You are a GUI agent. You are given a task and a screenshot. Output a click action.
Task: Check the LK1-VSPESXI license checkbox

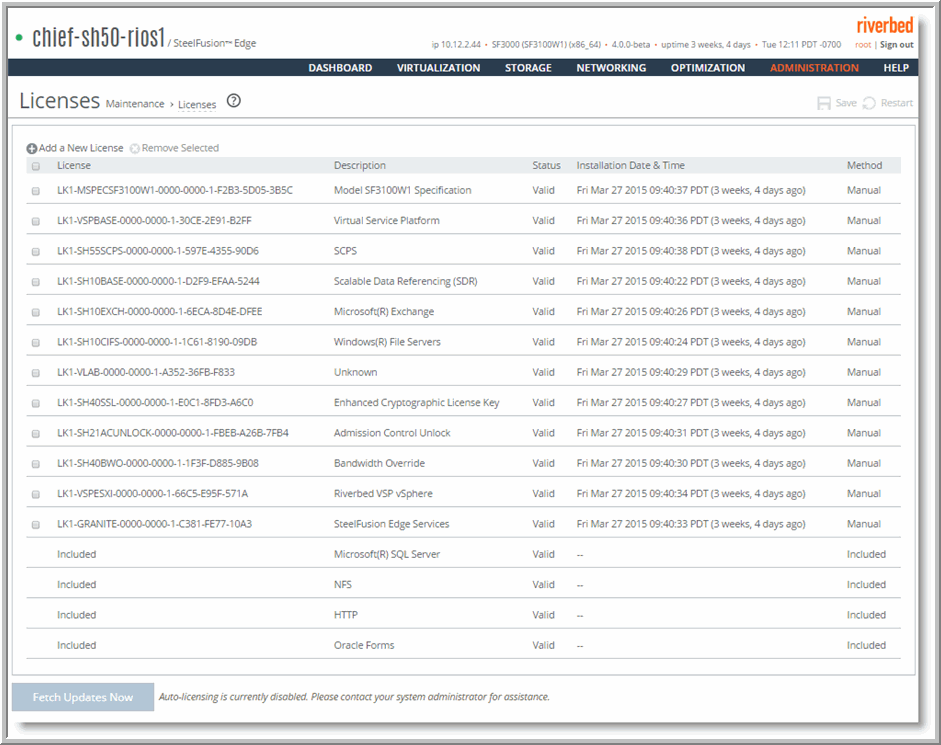tap(36, 494)
